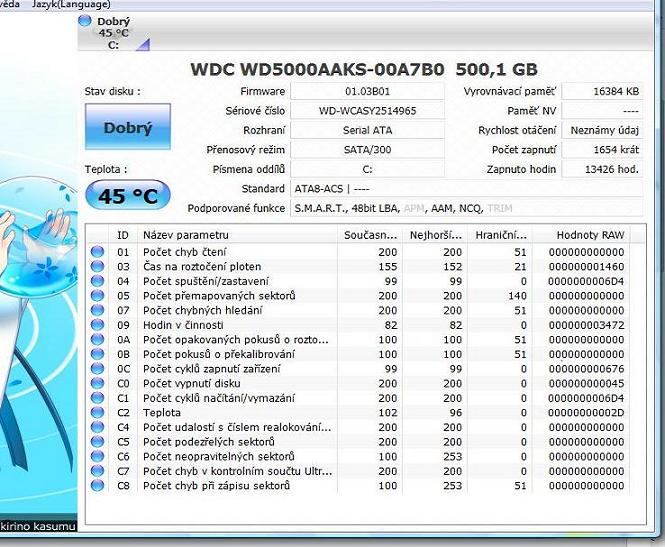
Task: Click the big Dobrý disk status button
Action: 128,127
